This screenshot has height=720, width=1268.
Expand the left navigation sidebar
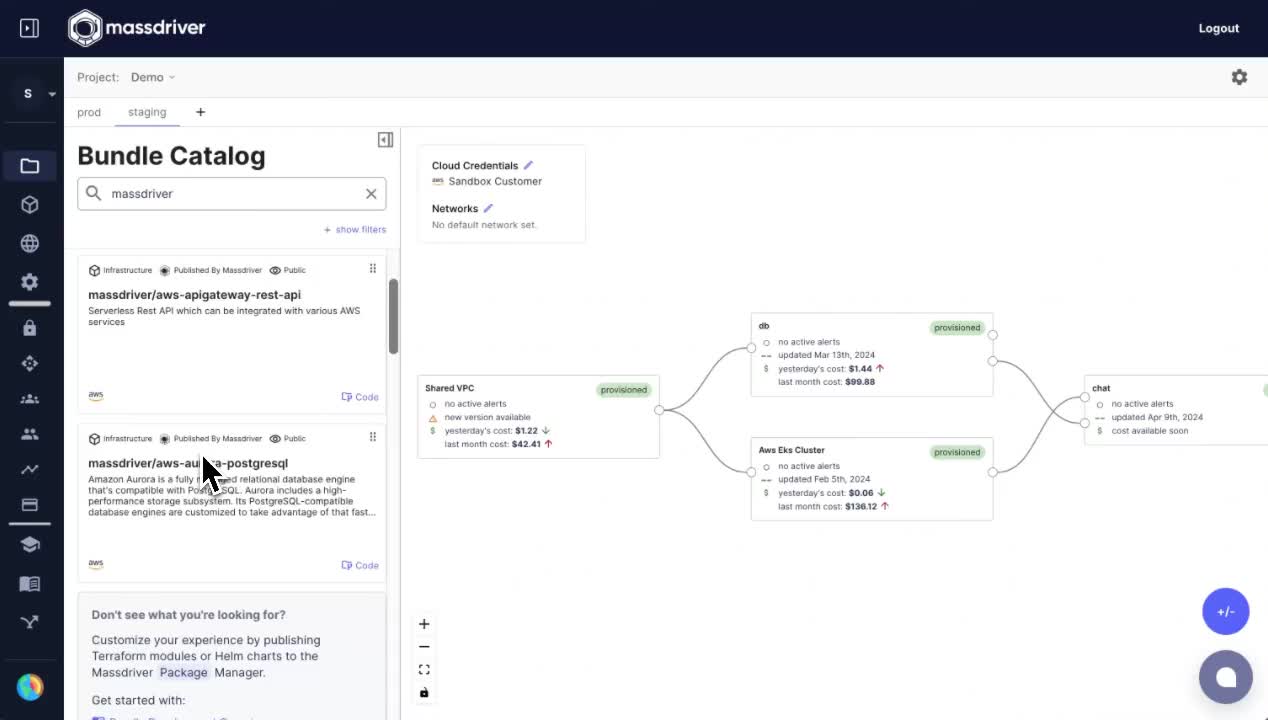29,28
